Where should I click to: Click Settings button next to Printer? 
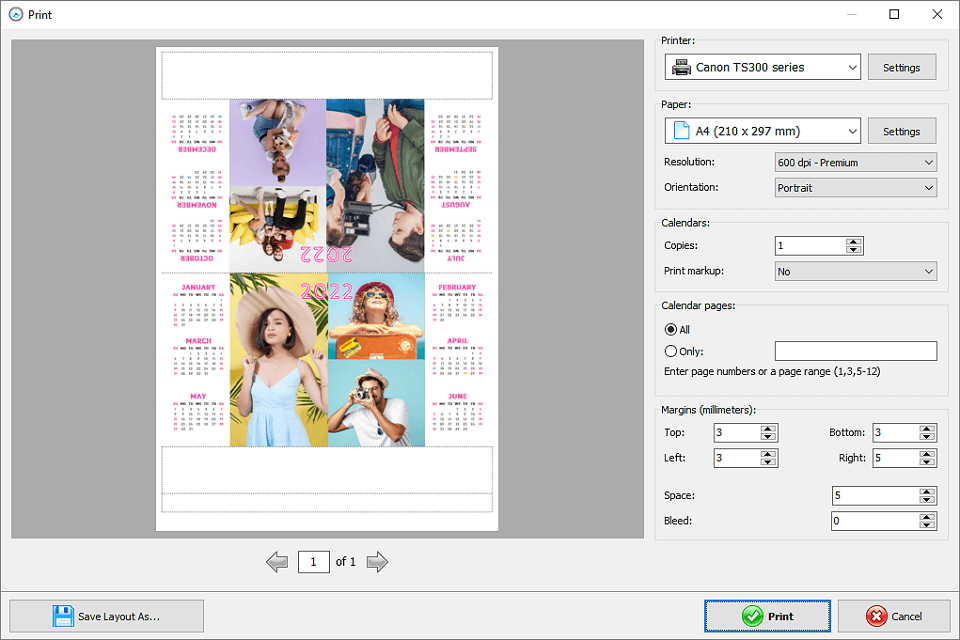pyautogui.click(x=902, y=67)
